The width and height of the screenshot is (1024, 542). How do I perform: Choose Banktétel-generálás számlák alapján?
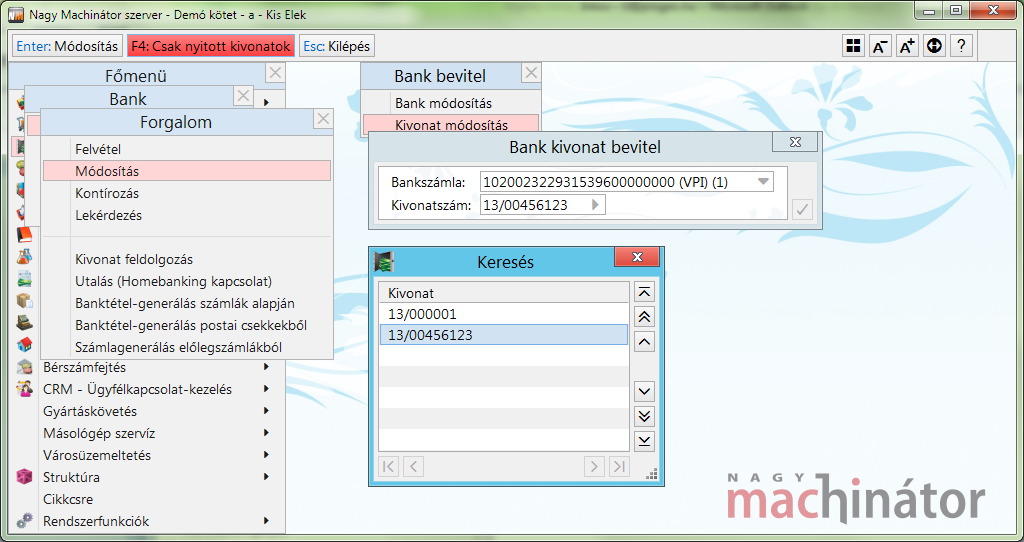pos(187,304)
